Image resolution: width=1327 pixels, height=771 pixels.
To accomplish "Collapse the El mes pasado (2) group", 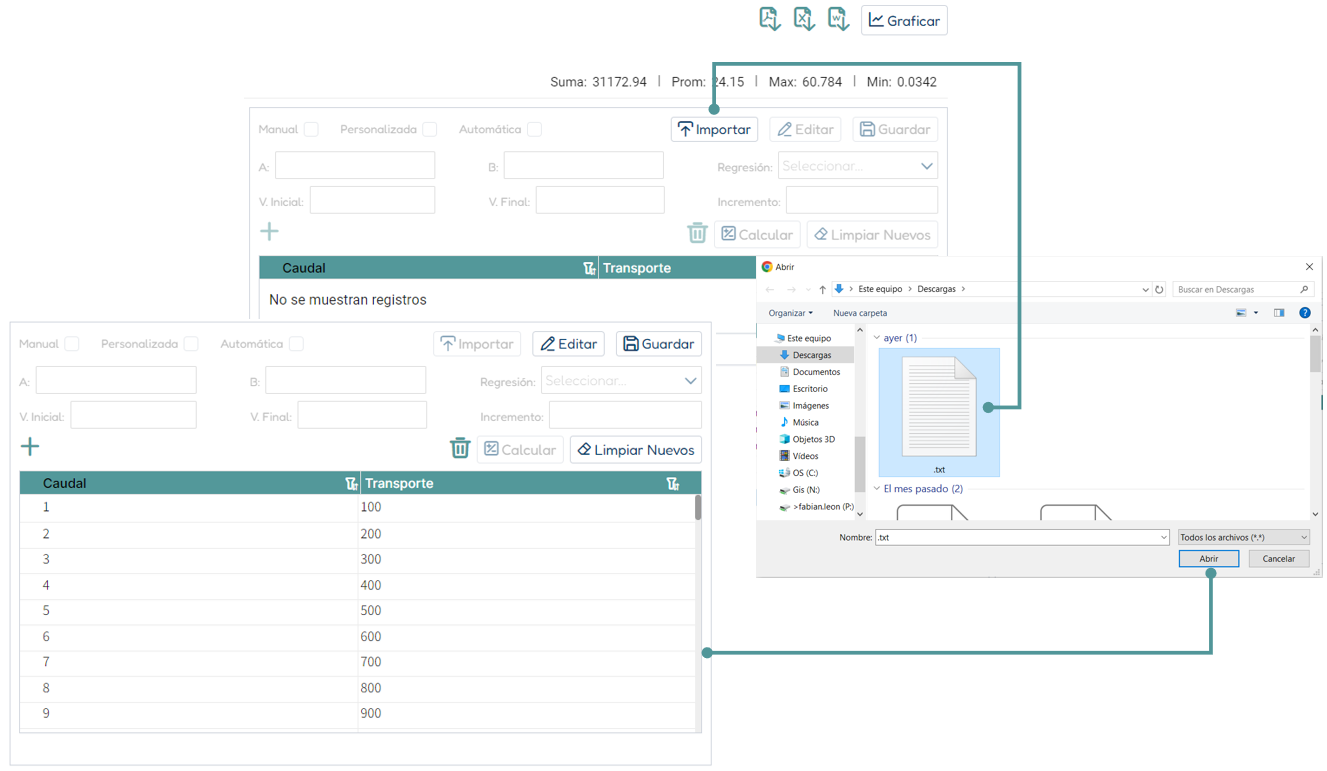I will tap(877, 489).
